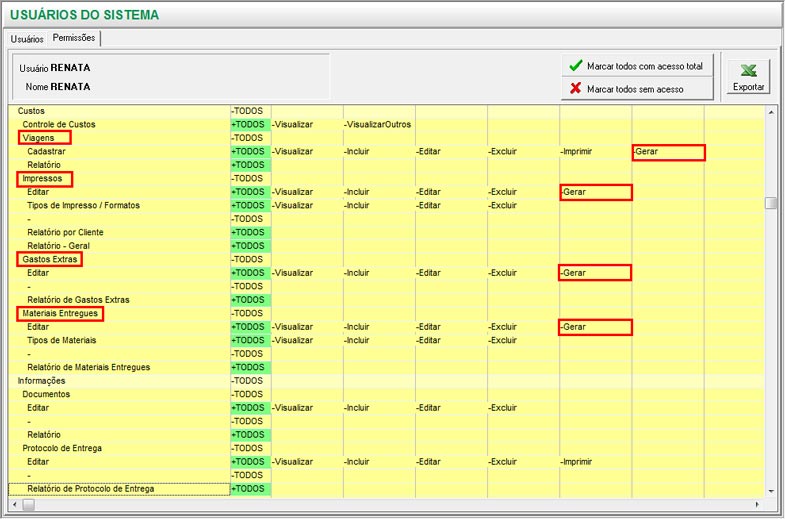Toggle -Visualizar in Tipos de Impresso / Formatos row
This screenshot has height=519, width=785.
[x=307, y=206]
